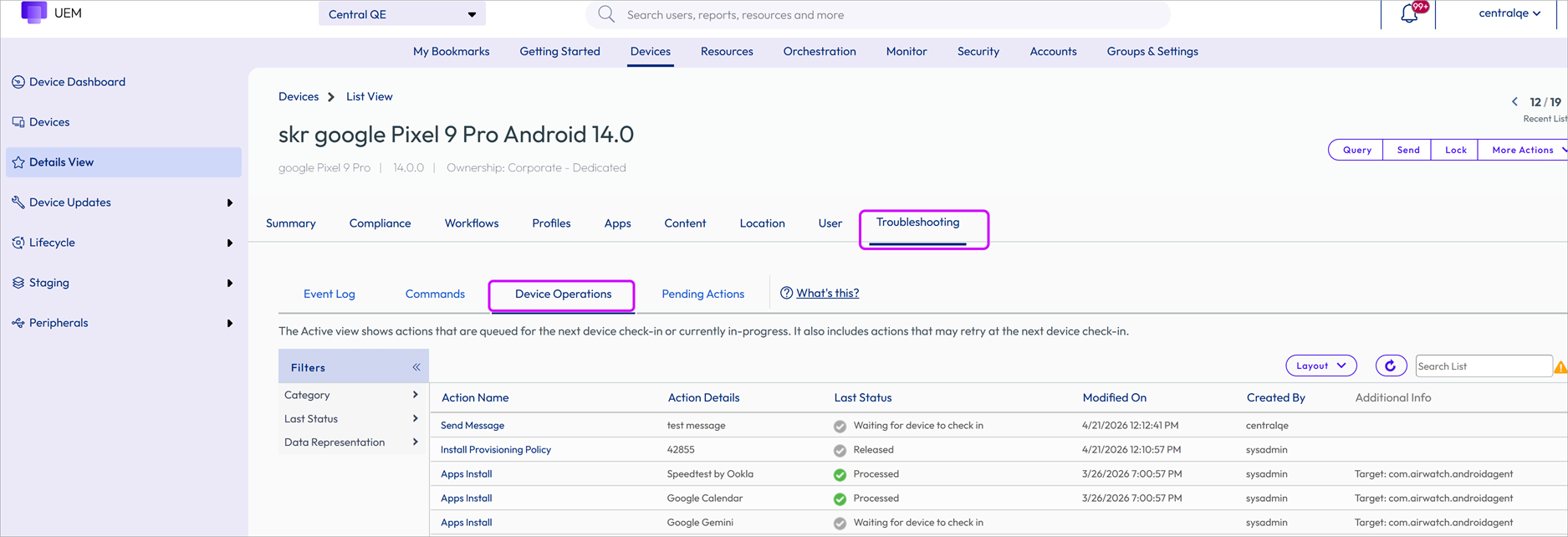Select the Pending Actions sub-tab
Image resolution: width=1568 pixels, height=537 pixels.
click(703, 294)
